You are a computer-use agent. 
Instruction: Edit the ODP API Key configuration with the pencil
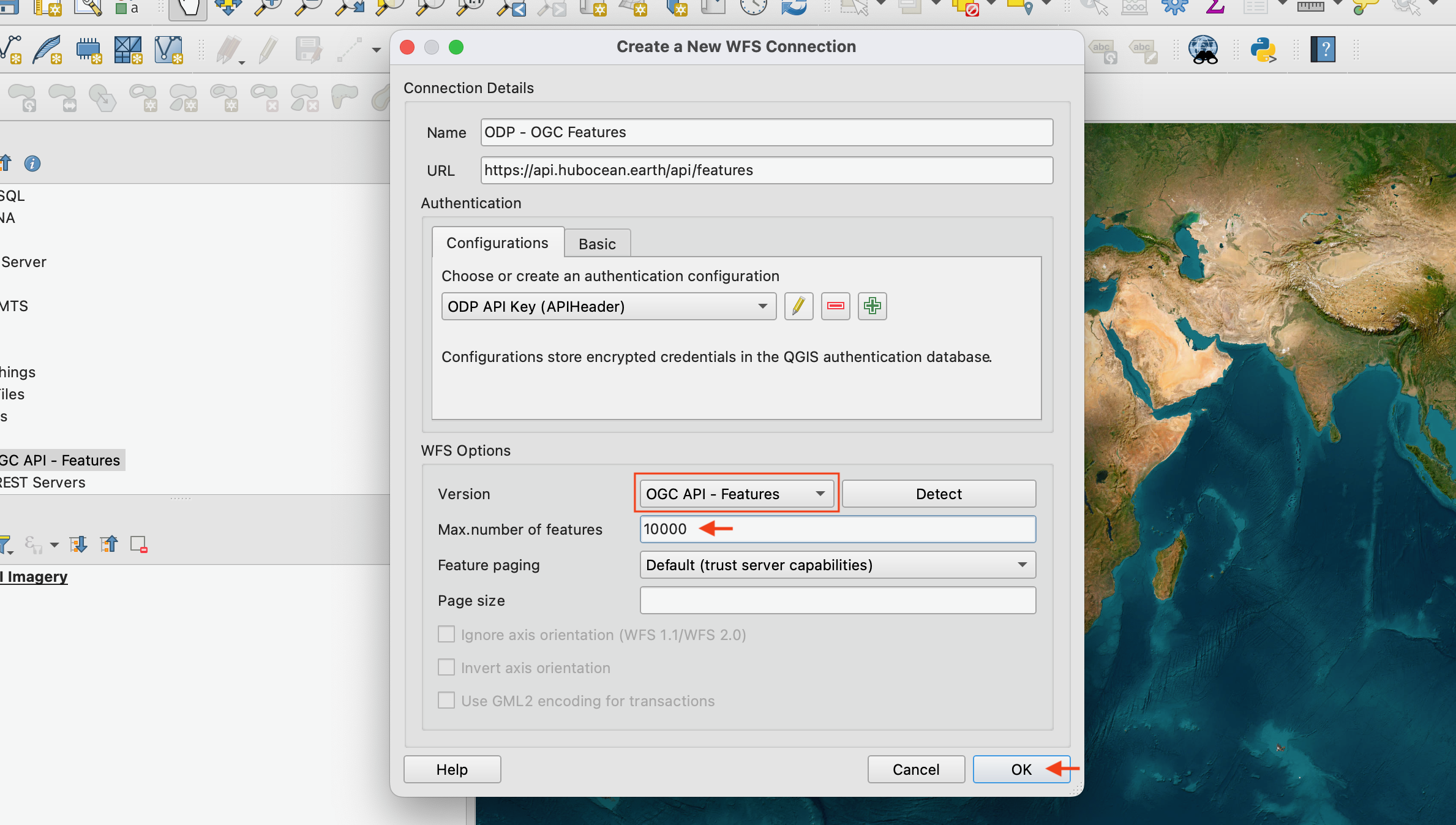798,306
